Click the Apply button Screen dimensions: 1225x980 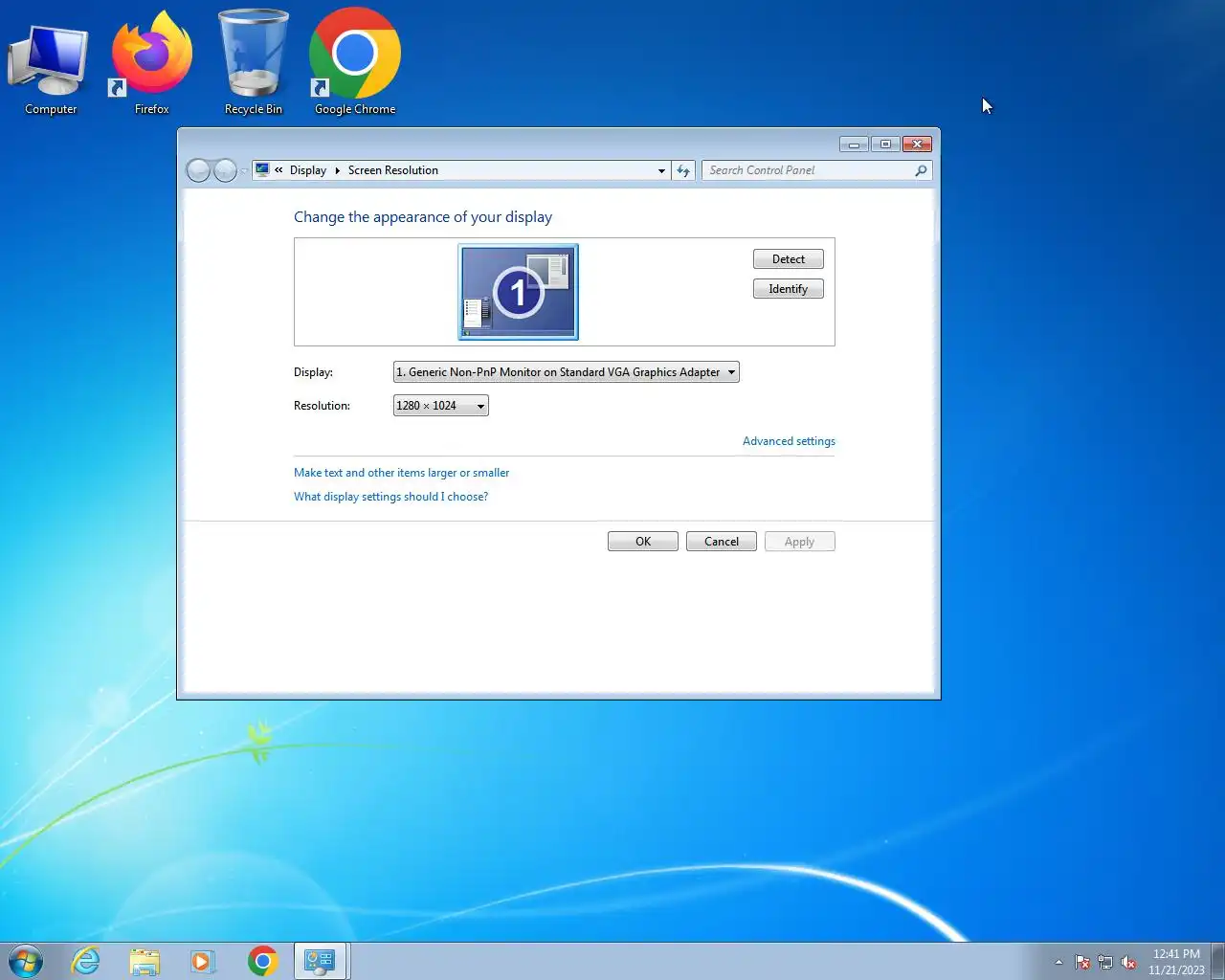[x=800, y=542]
